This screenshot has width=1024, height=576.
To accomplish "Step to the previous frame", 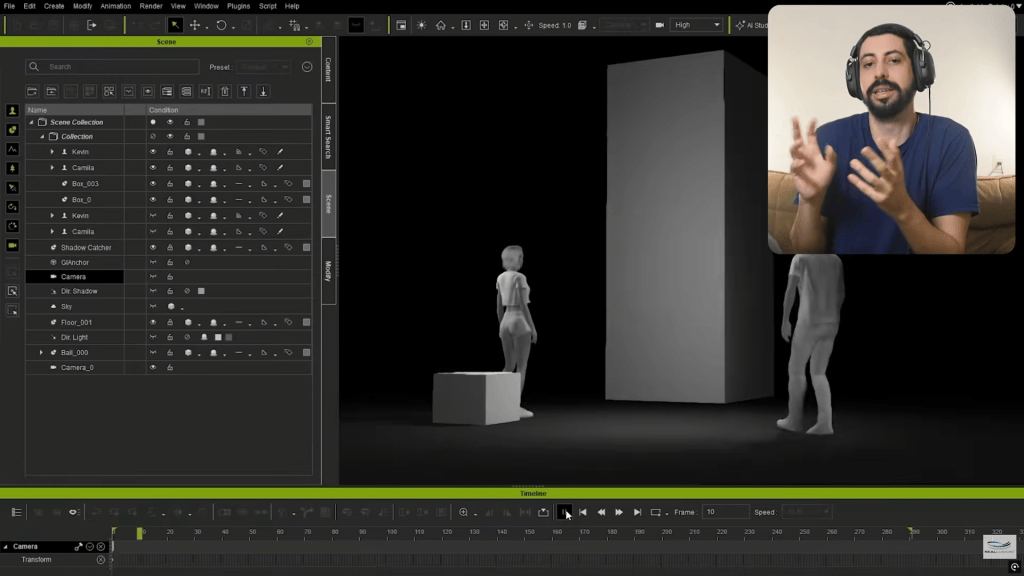I will 601,512.
